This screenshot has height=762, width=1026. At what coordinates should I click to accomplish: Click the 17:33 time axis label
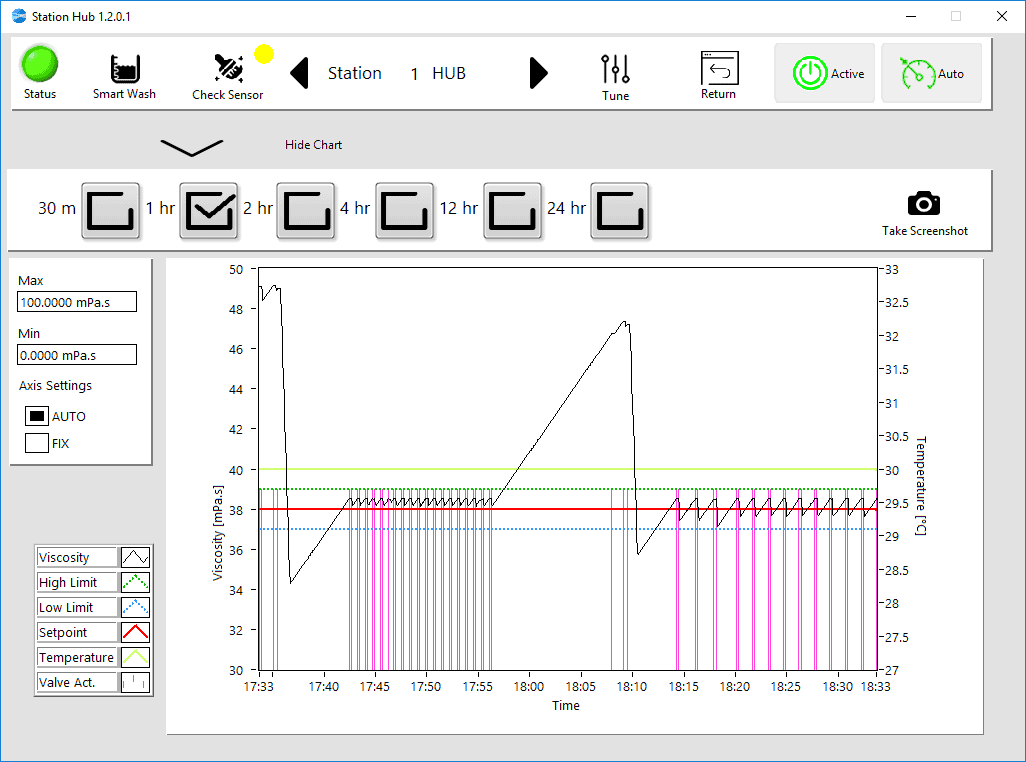click(258, 687)
